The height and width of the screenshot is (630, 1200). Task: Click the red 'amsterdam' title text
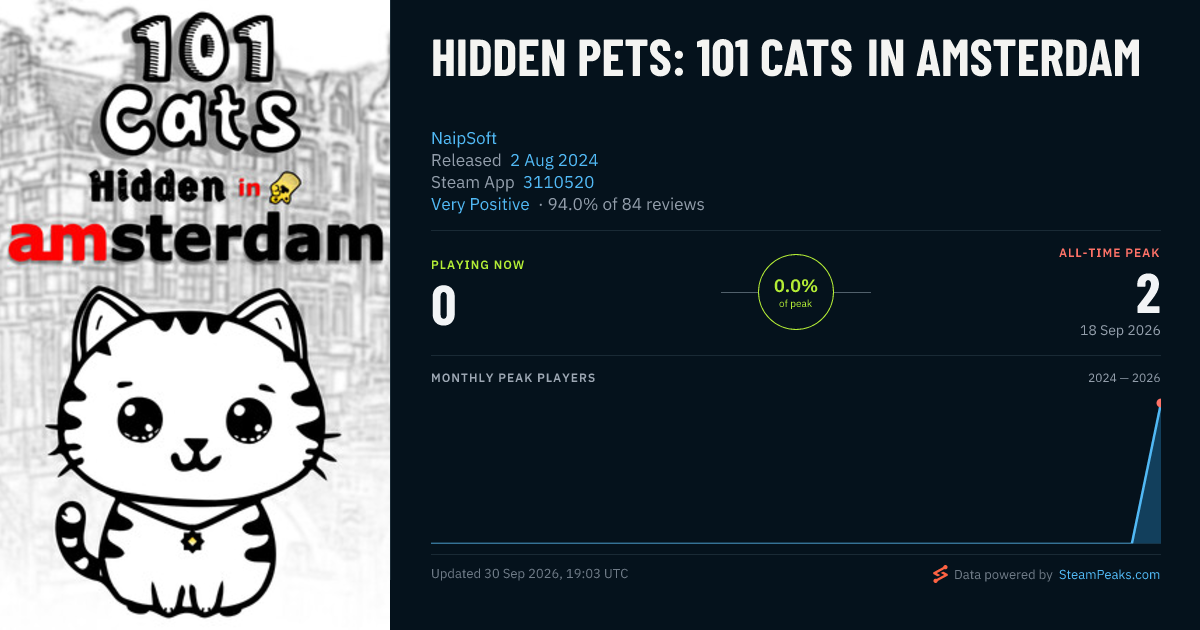click(195, 240)
